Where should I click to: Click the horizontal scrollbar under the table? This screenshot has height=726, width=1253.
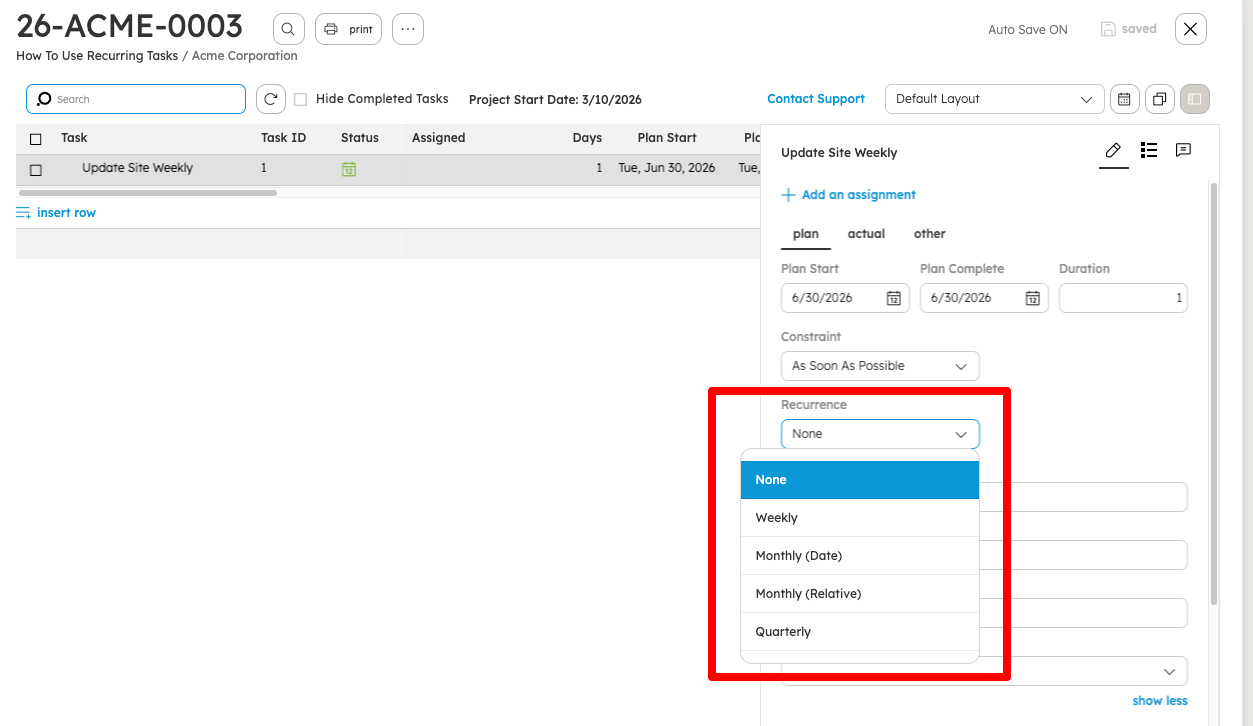[148, 192]
